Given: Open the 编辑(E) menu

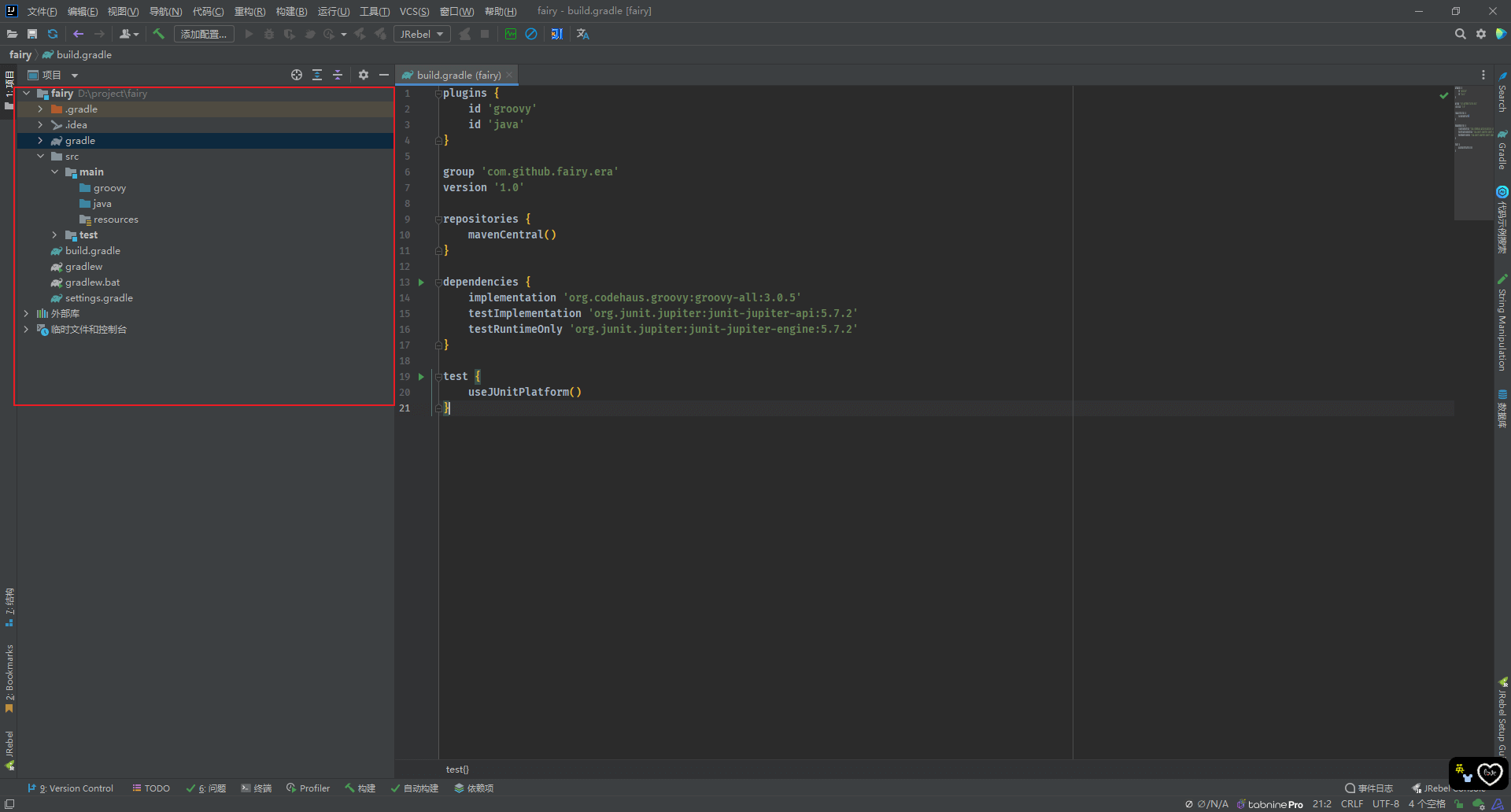Looking at the screenshot, I should click(83, 11).
